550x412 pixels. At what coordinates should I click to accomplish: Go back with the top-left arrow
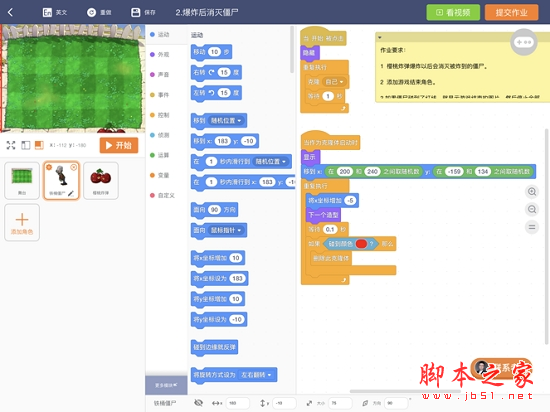(x=10, y=13)
